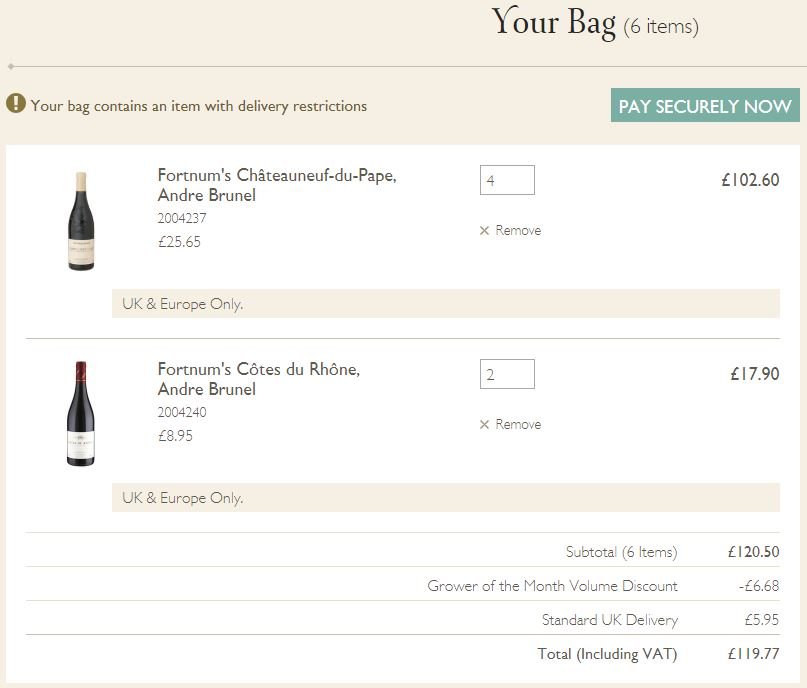Click product code 2004240
Image resolution: width=807 pixels, height=688 pixels.
tap(180, 411)
